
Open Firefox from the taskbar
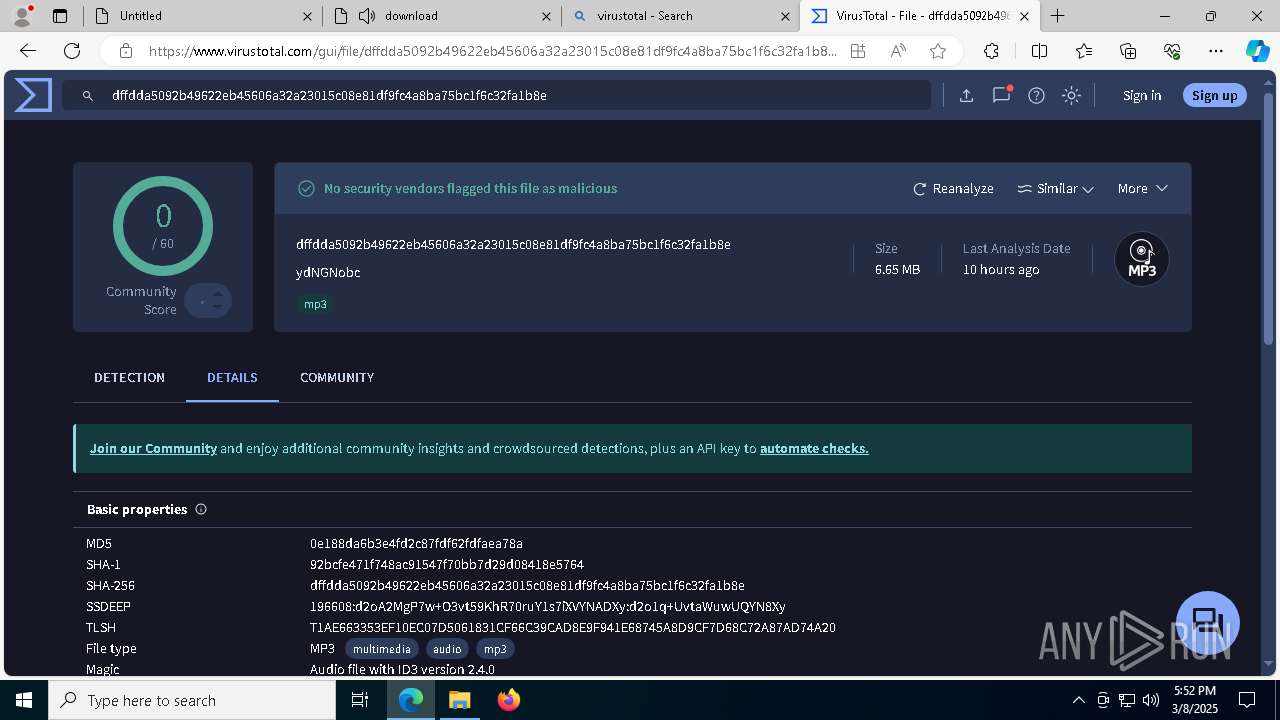coord(509,700)
